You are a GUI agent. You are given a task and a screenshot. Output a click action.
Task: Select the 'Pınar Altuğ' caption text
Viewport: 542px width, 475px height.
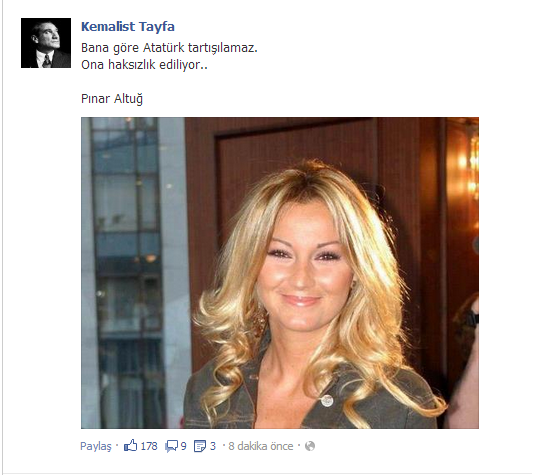coord(112,99)
